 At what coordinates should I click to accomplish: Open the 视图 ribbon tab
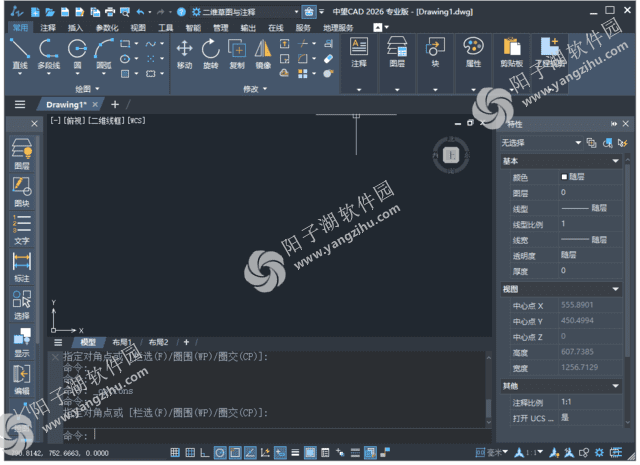138,28
